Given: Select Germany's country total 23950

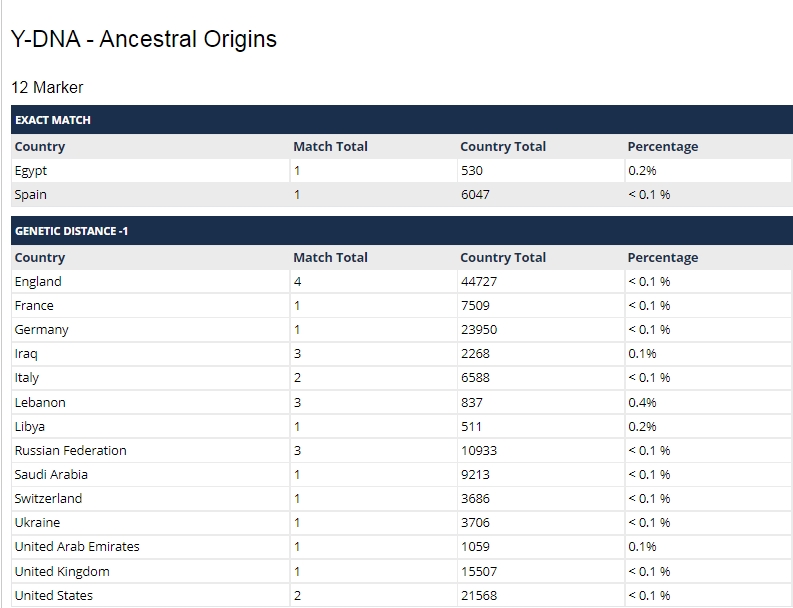Looking at the screenshot, I should pos(479,330).
